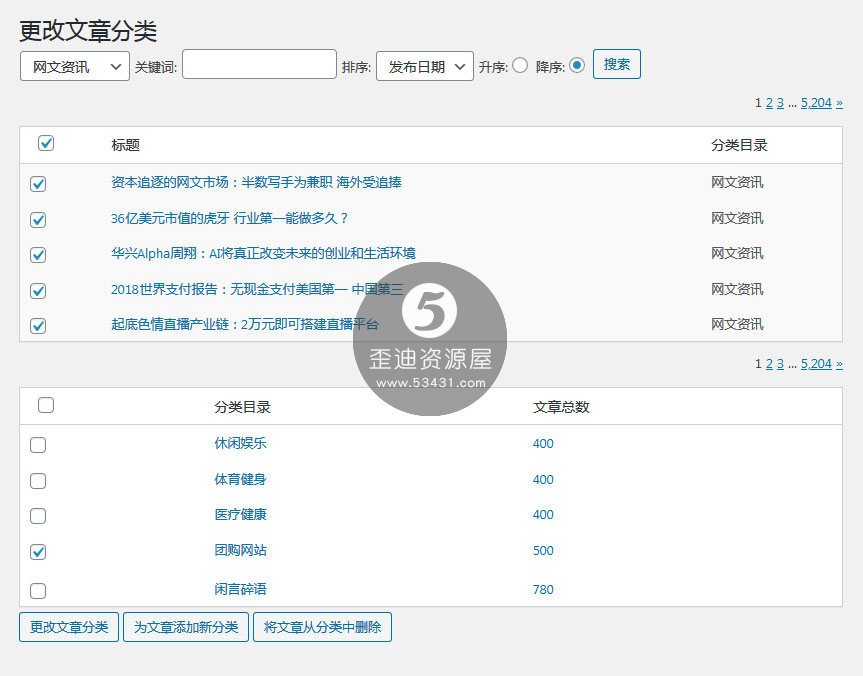Expand the 发布日期 sort dropdown
The width and height of the screenshot is (863, 676).
424,67
